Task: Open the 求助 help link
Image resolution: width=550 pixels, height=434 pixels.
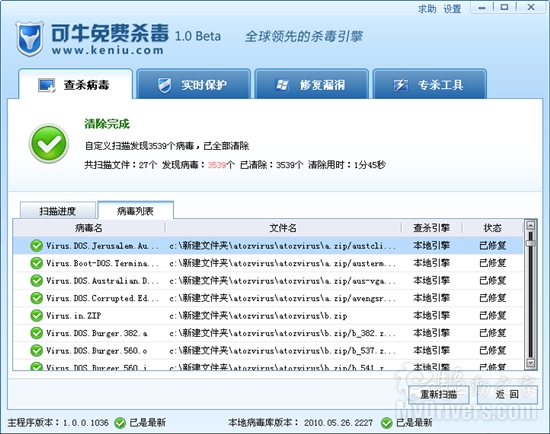Action: click(427, 9)
